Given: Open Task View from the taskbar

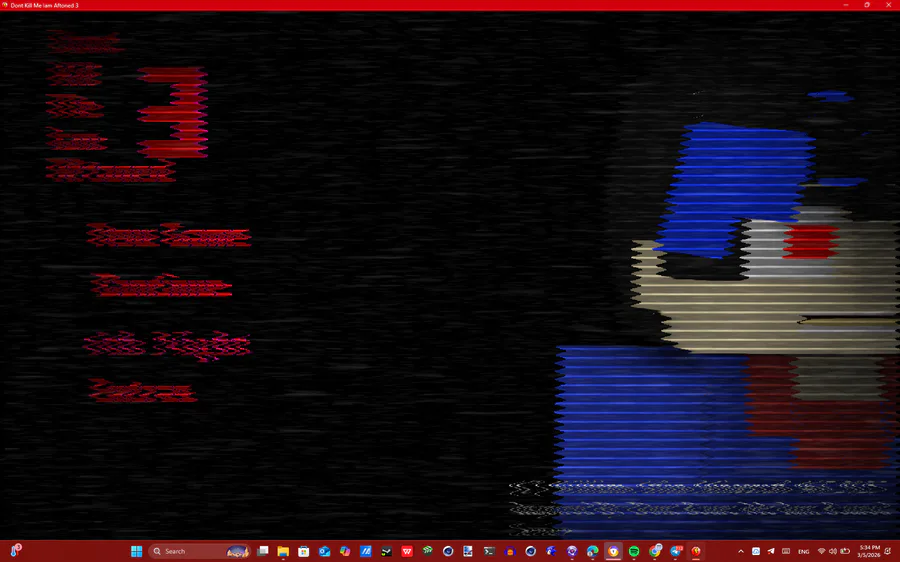Looking at the screenshot, I should coord(263,551).
